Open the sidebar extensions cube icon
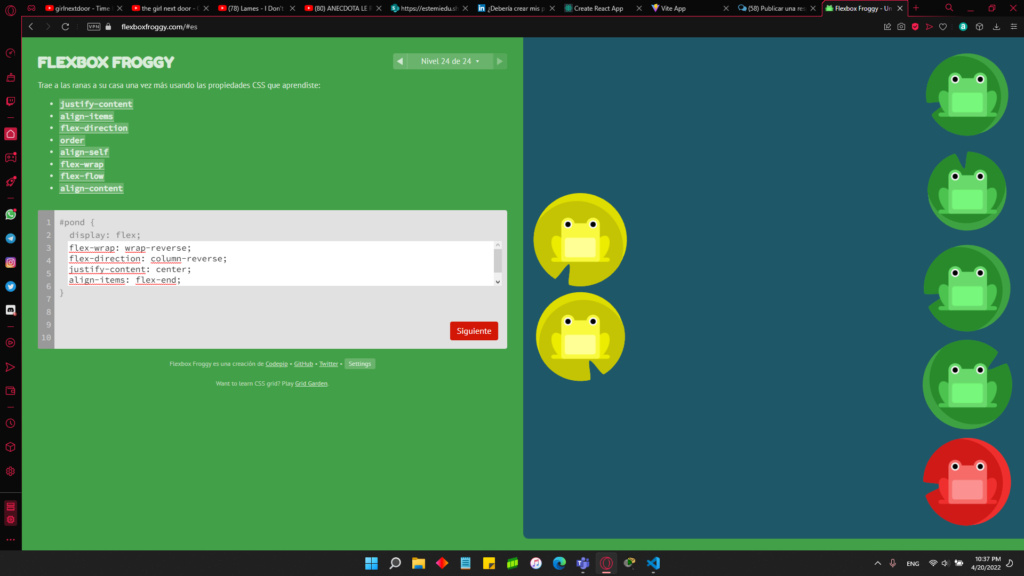The image size is (1024, 576). click(10, 447)
